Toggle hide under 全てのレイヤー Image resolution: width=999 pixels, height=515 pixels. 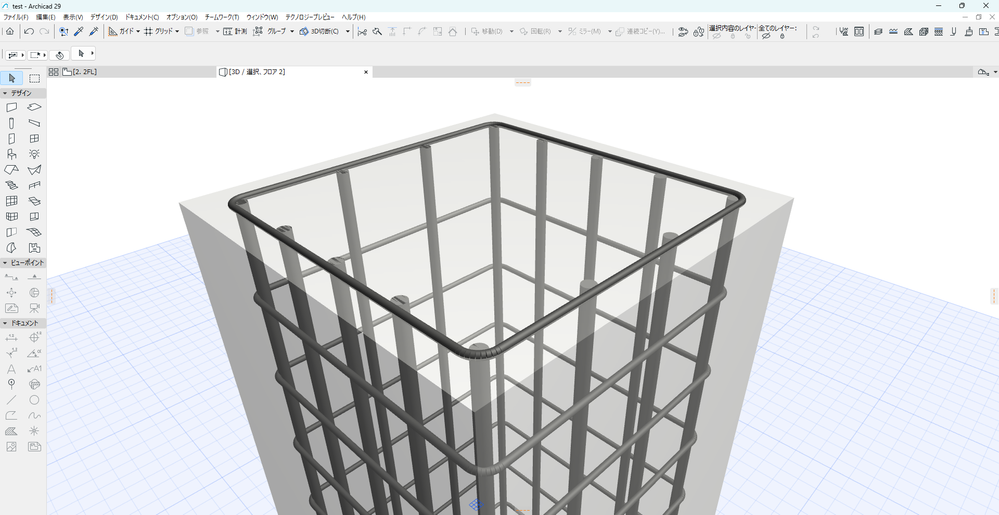click(x=766, y=36)
